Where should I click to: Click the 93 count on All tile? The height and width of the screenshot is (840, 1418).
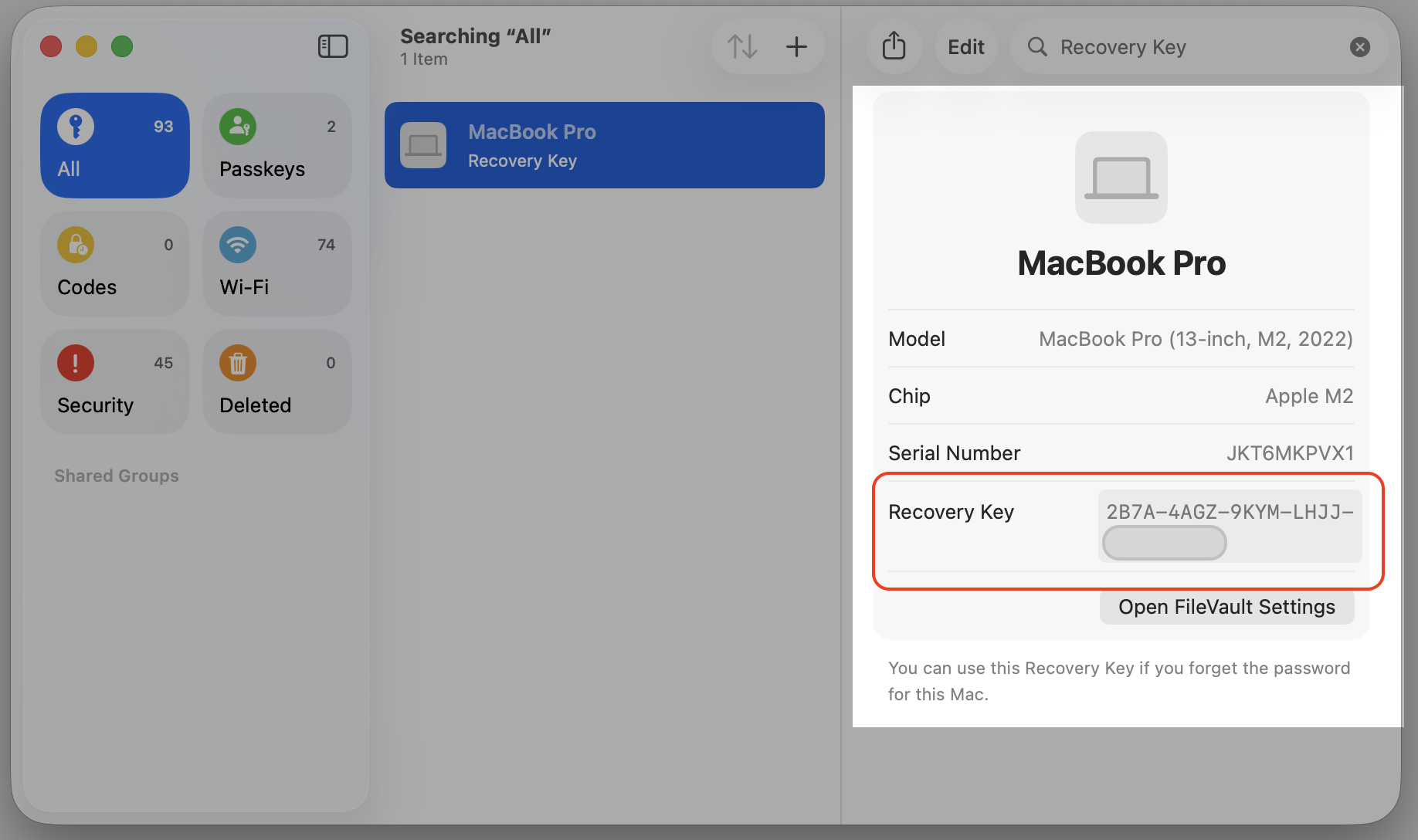(x=164, y=127)
